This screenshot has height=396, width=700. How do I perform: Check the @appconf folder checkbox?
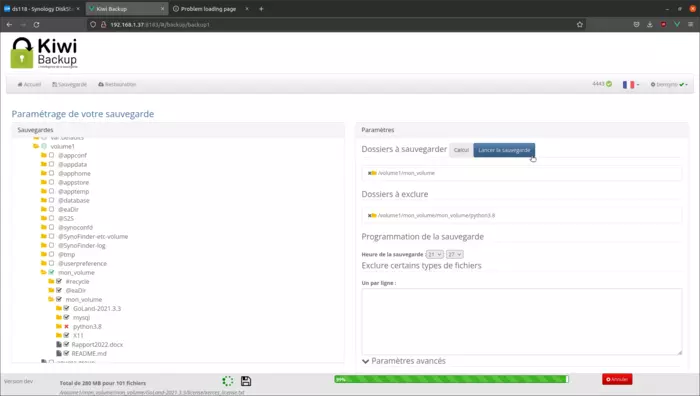51,155
